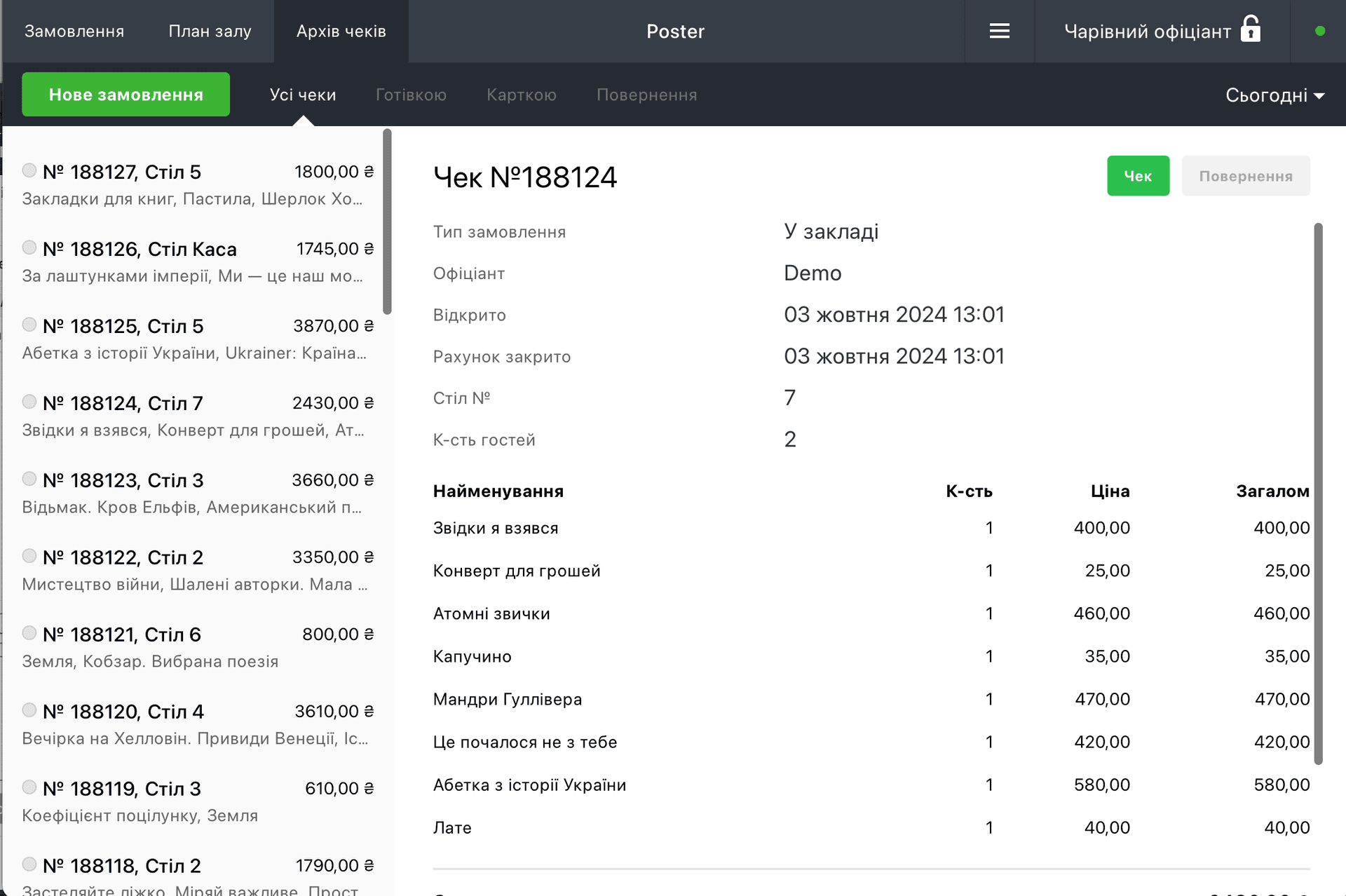1346x896 pixels.
Task: Select radio circle for check № 188125
Action: point(29,325)
